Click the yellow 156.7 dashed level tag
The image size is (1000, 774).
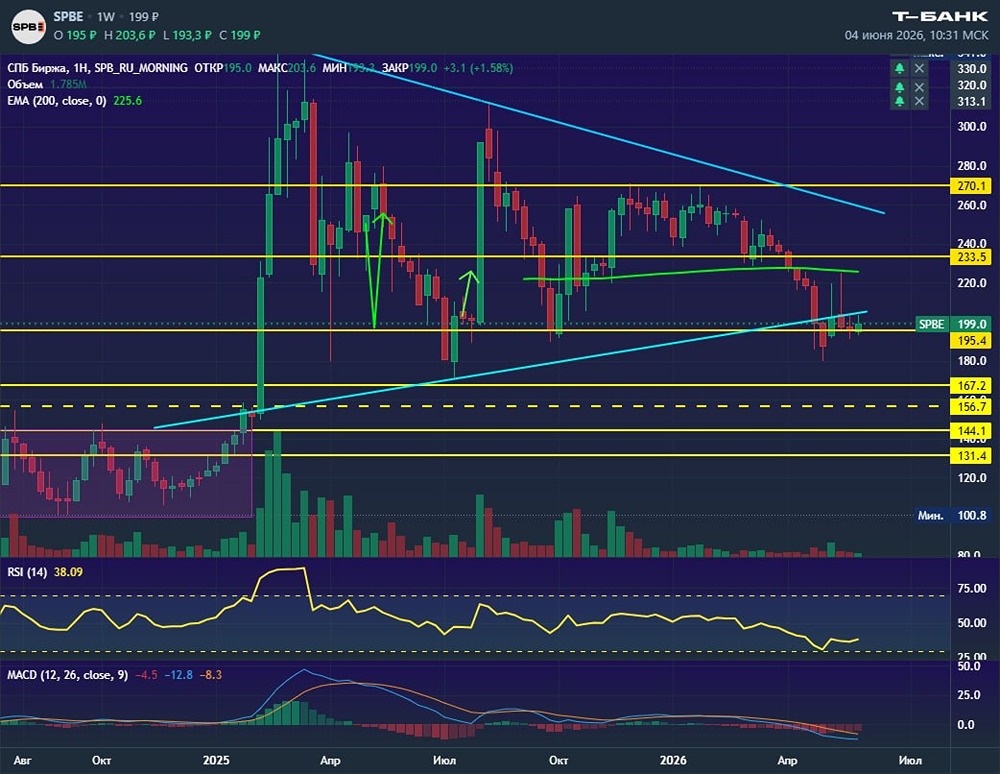click(x=971, y=406)
